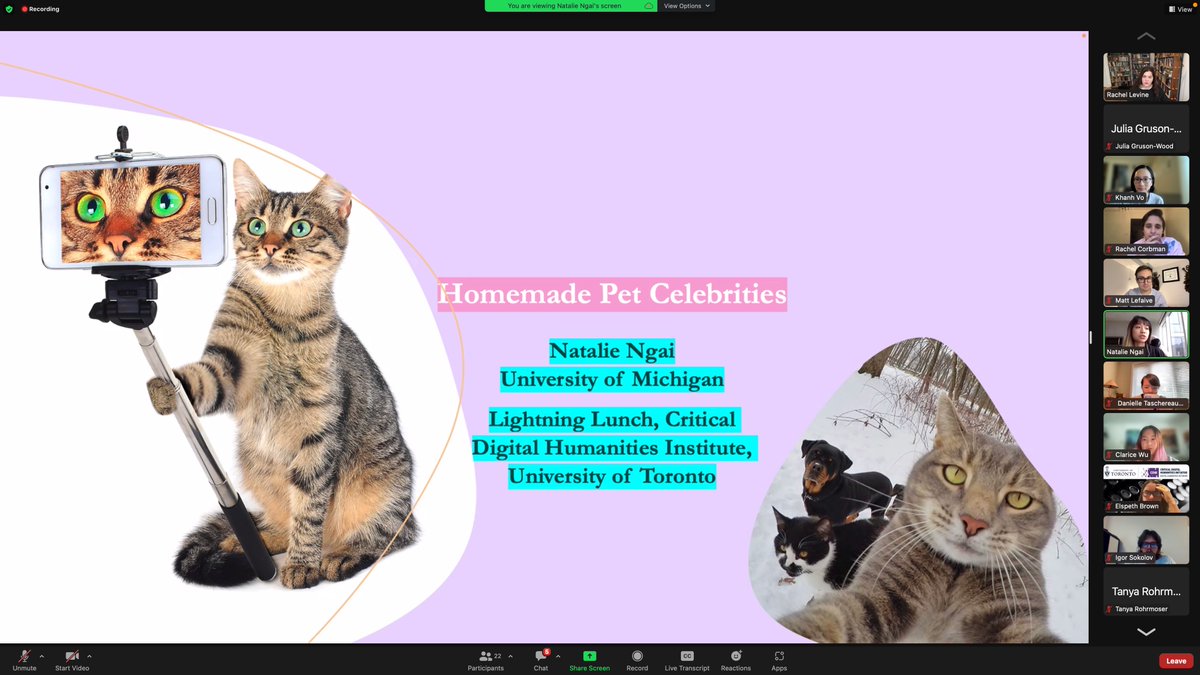Select Rachel Corbman's video thumbnail
The image size is (1200, 675).
tap(1146, 231)
